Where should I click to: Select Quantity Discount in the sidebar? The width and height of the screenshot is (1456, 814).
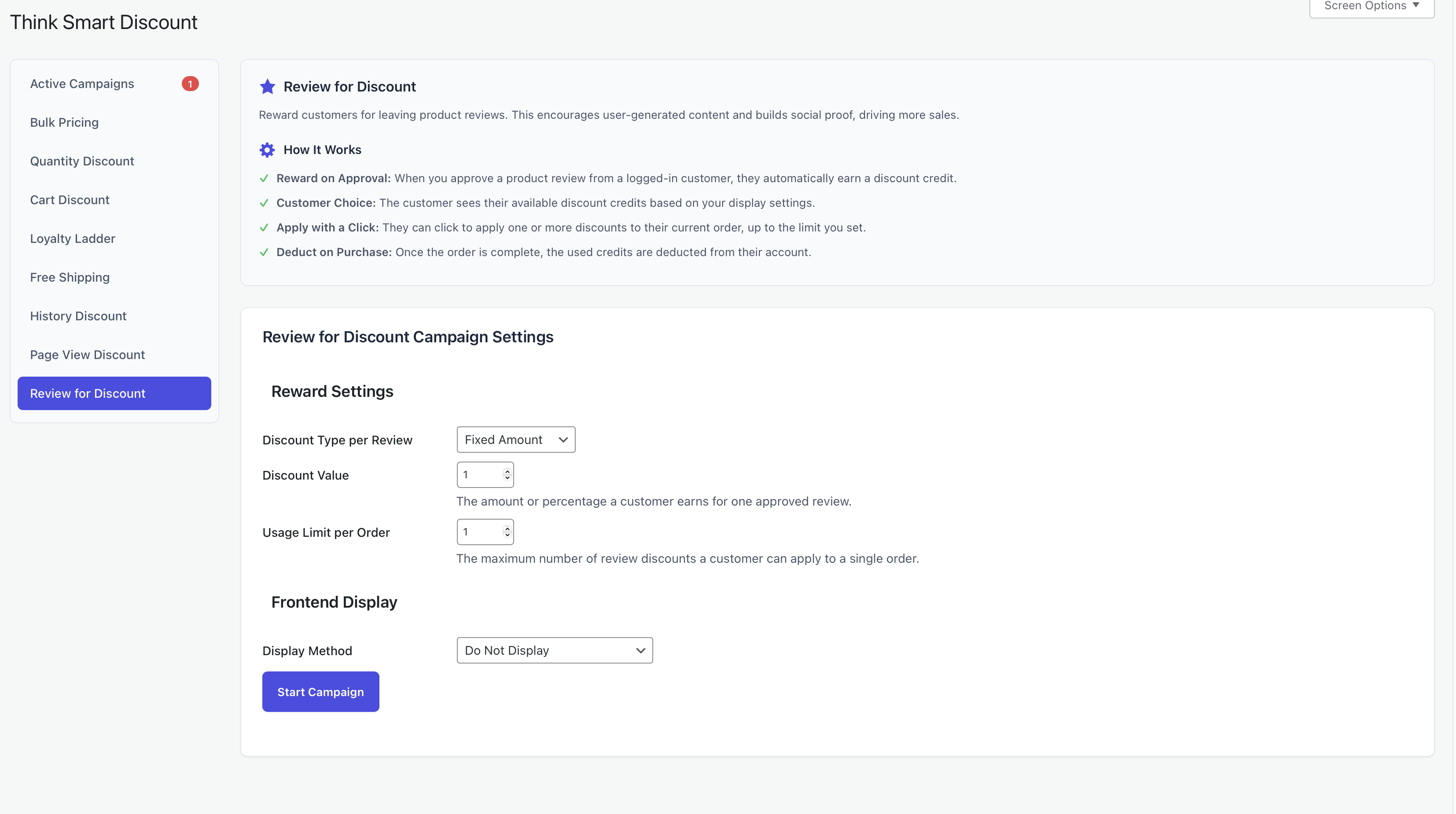pos(82,161)
